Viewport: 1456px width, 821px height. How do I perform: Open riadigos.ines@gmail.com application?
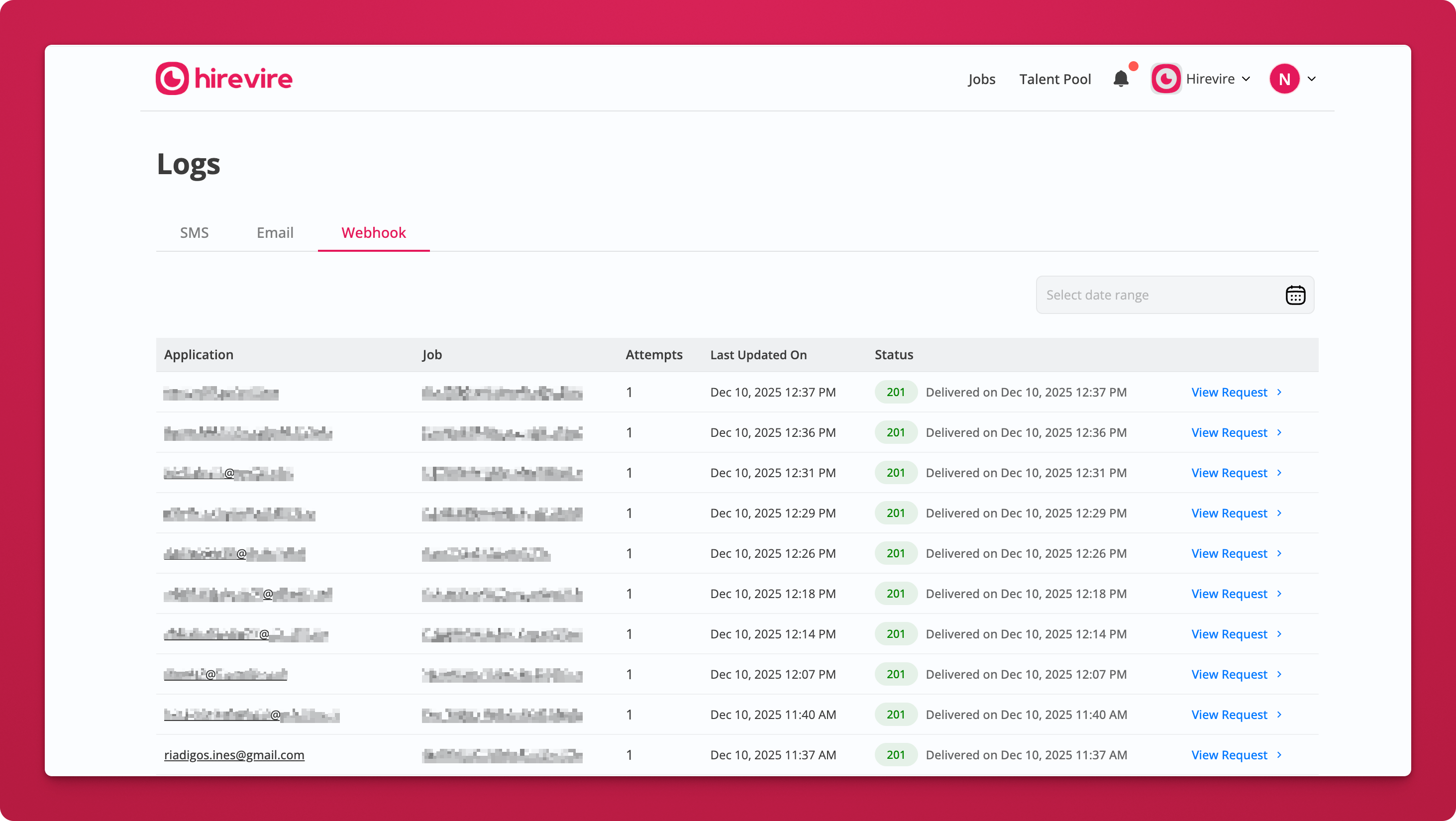pos(234,755)
